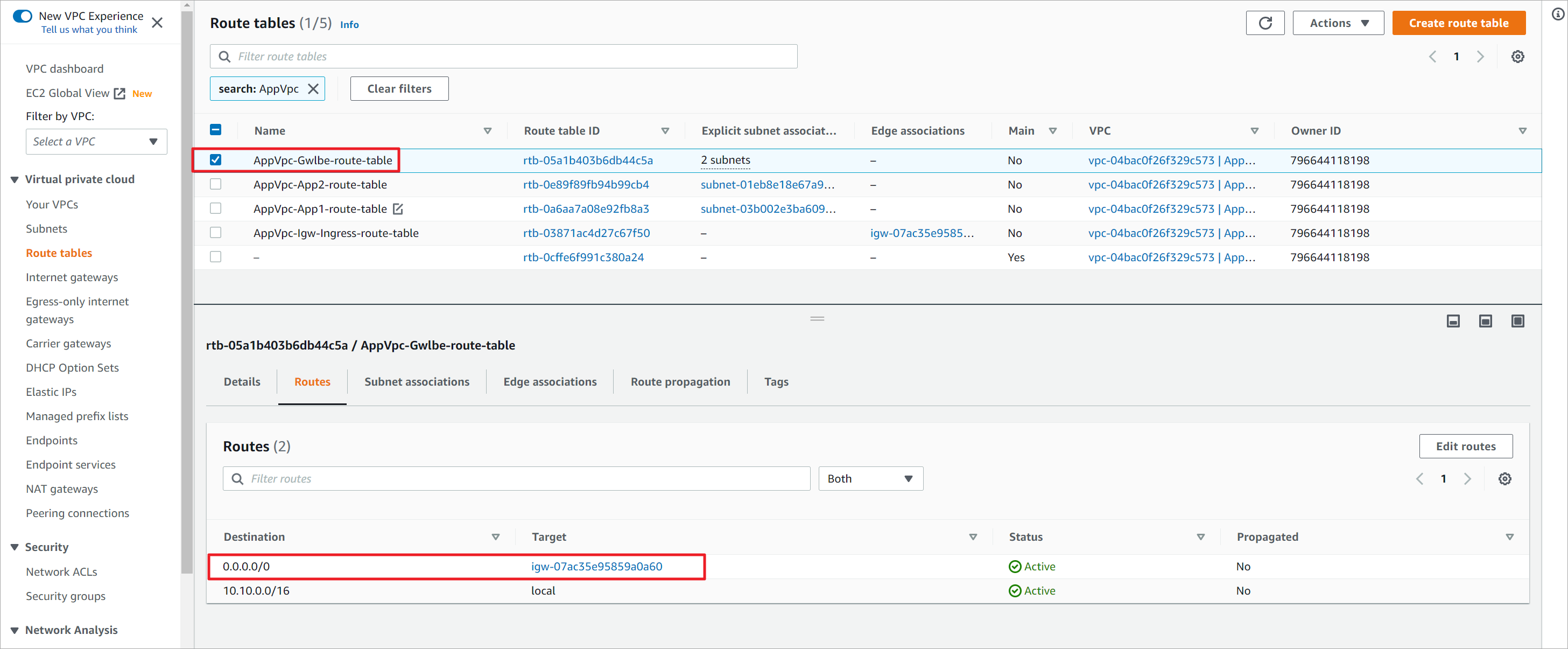Toggle select-all route tables checkbox
Viewport: 1568px width, 649px height.
pos(215,130)
